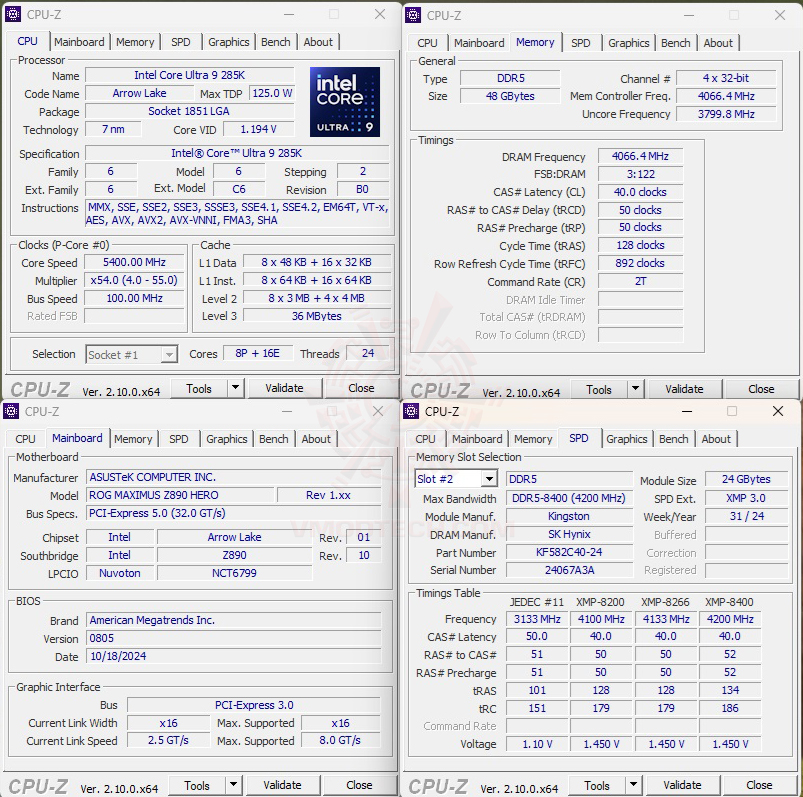Click Tools button in Mainboard tab window
This screenshot has width=803, height=797.
coord(197,785)
